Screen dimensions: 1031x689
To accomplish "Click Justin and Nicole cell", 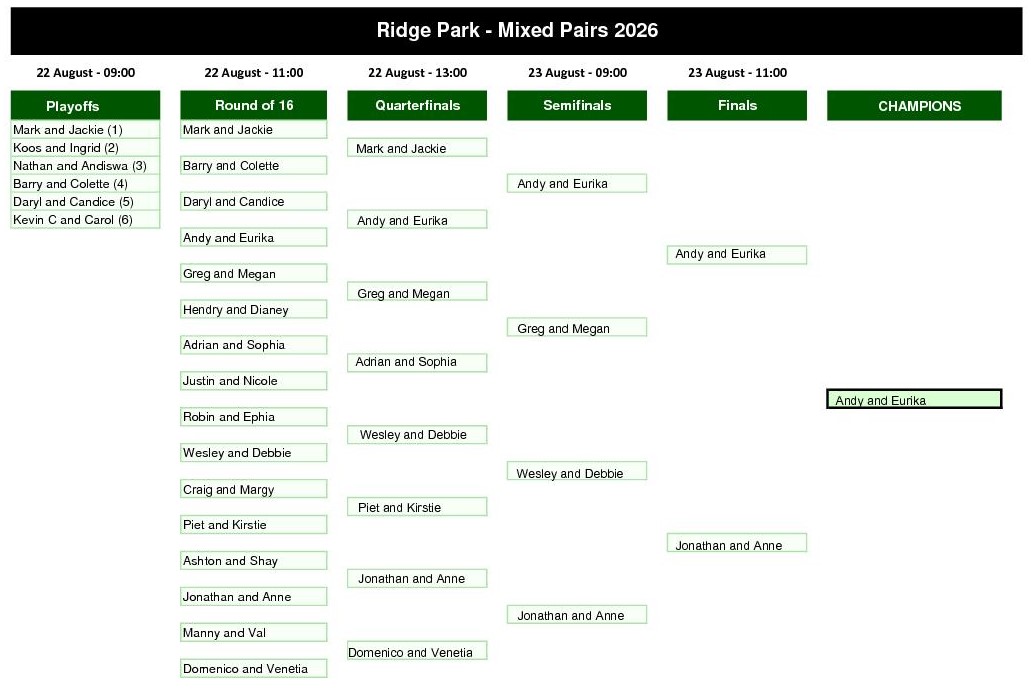I will [x=253, y=381].
